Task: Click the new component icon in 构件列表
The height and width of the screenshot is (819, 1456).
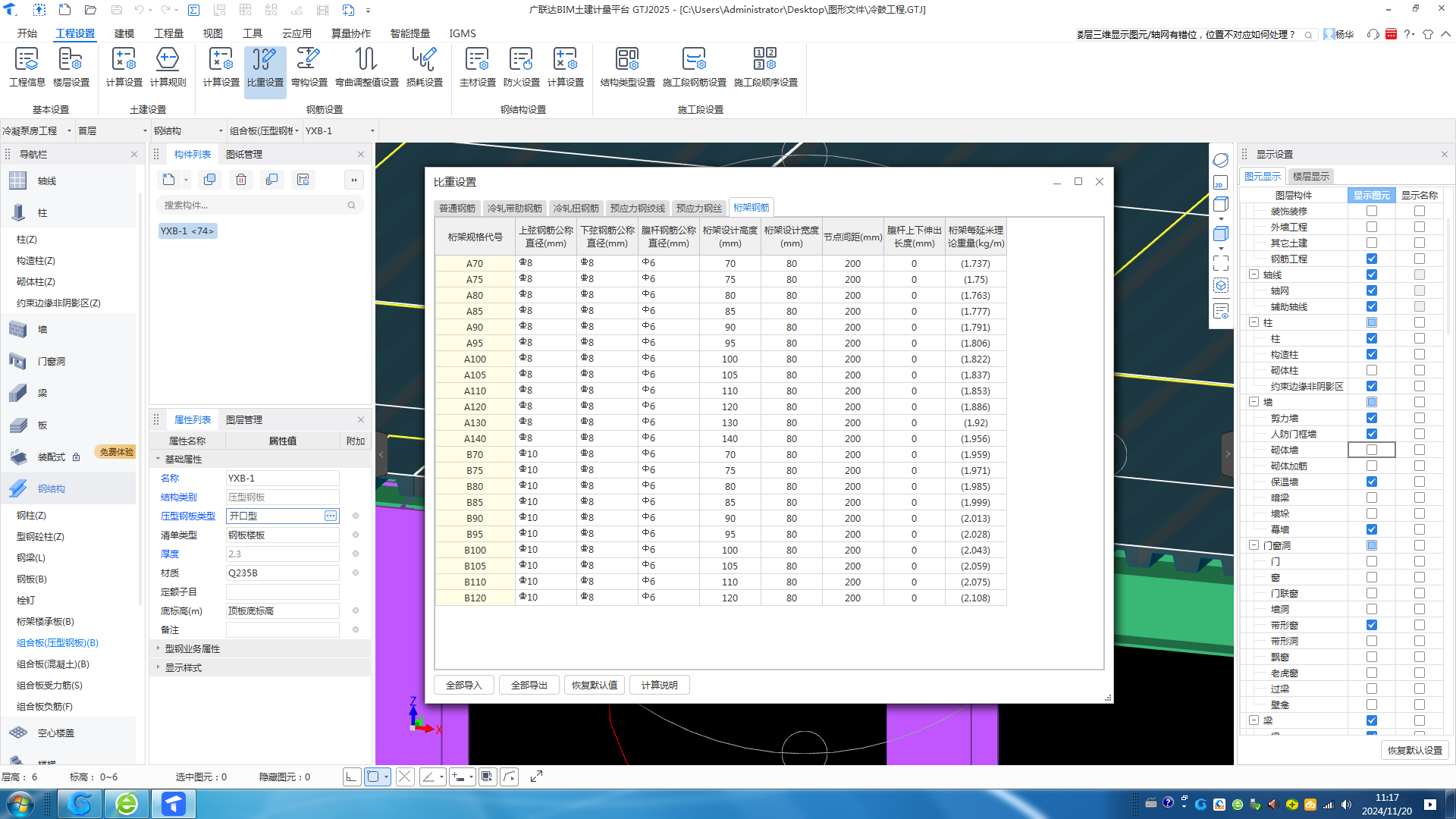Action: [x=168, y=180]
